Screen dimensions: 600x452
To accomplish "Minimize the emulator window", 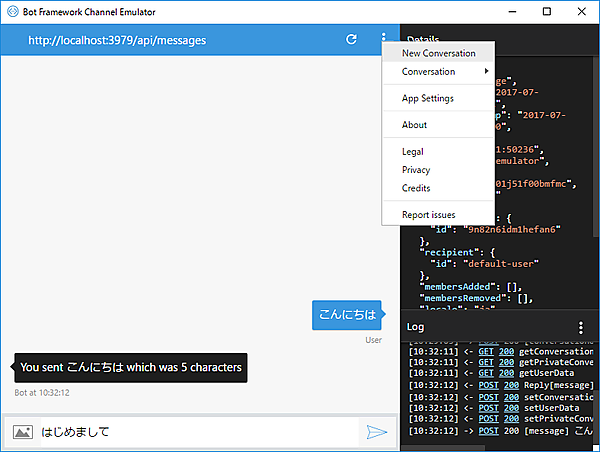I will [512, 11].
